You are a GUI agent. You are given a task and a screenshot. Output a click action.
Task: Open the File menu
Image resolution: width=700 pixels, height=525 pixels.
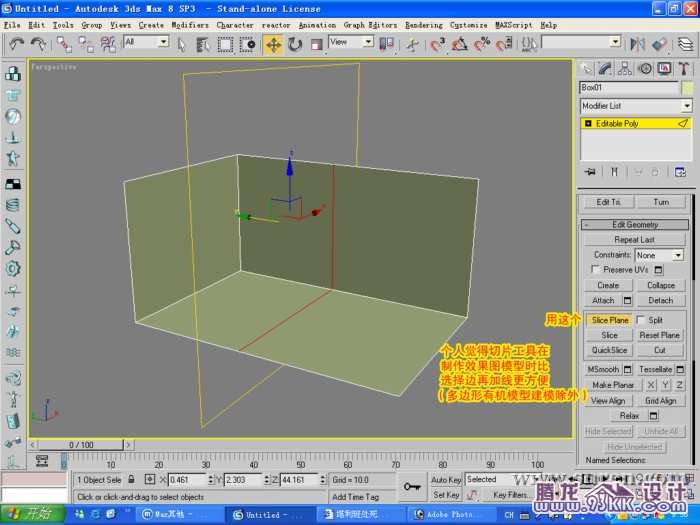pyautogui.click(x=12, y=25)
